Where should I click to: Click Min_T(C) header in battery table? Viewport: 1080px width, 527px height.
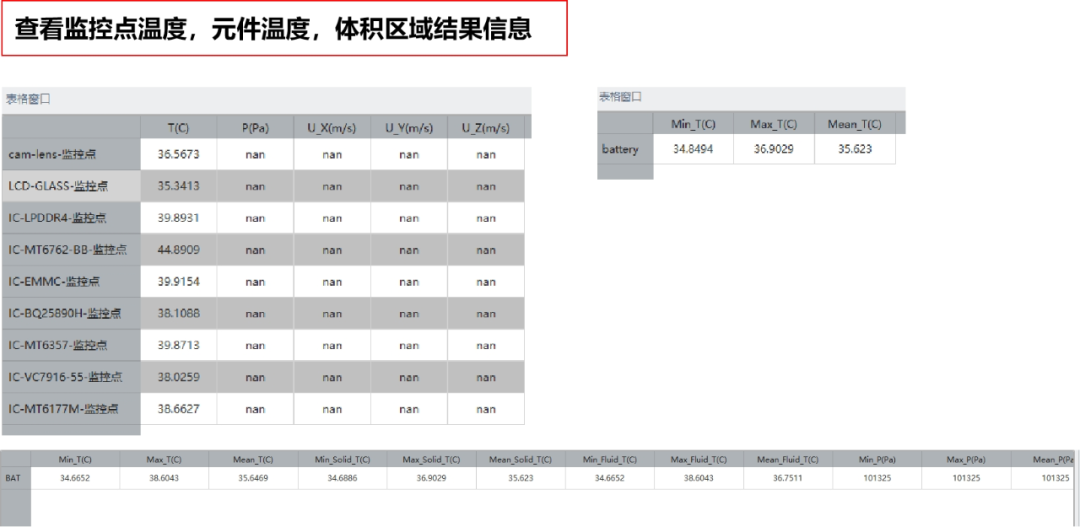click(x=693, y=123)
